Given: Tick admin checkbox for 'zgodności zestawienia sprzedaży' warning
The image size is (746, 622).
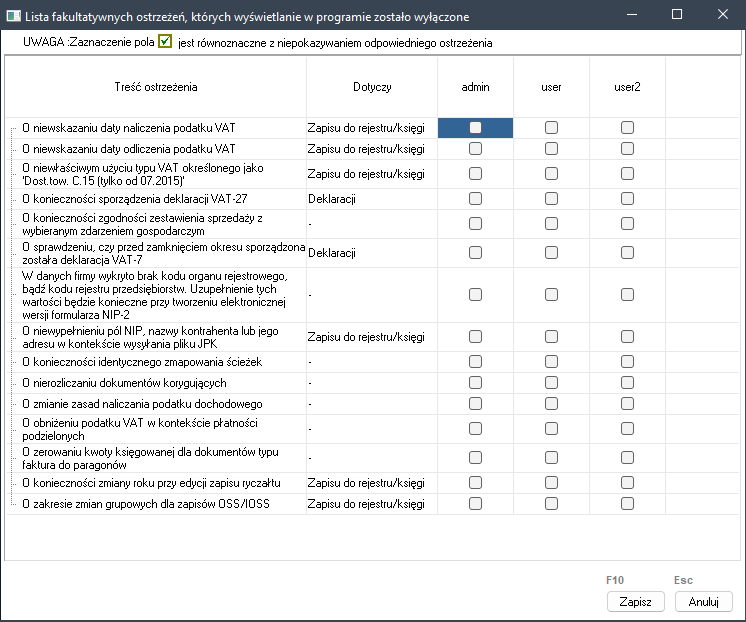Looking at the screenshot, I should tap(475, 224).
